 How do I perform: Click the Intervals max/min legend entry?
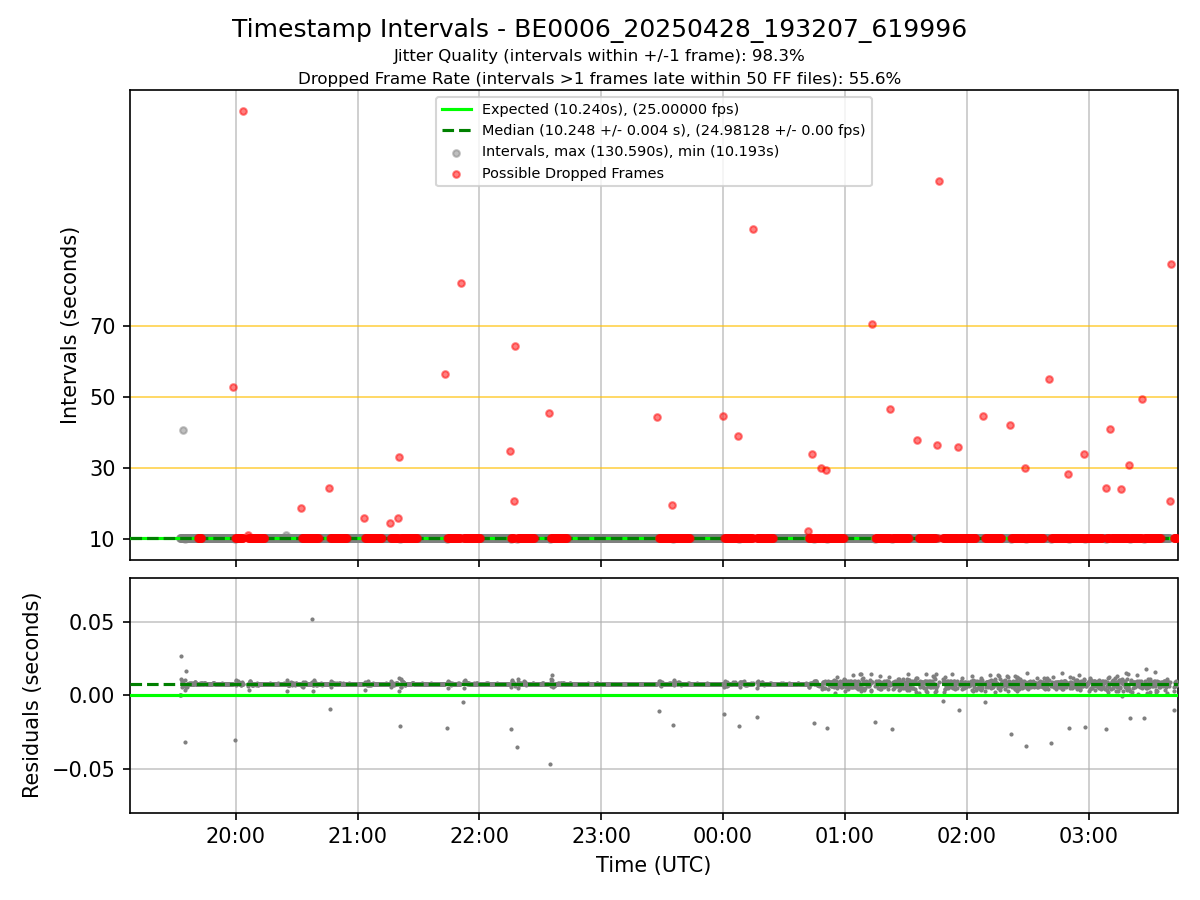point(630,151)
